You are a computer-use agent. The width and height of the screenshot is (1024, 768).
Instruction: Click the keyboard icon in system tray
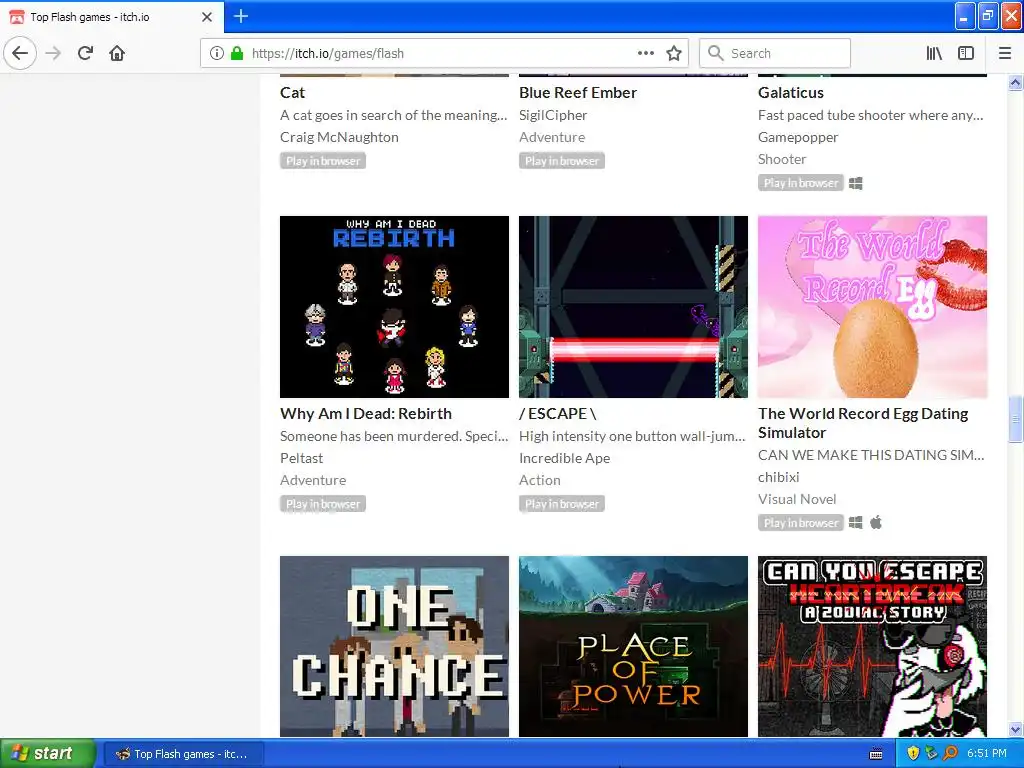point(876,754)
